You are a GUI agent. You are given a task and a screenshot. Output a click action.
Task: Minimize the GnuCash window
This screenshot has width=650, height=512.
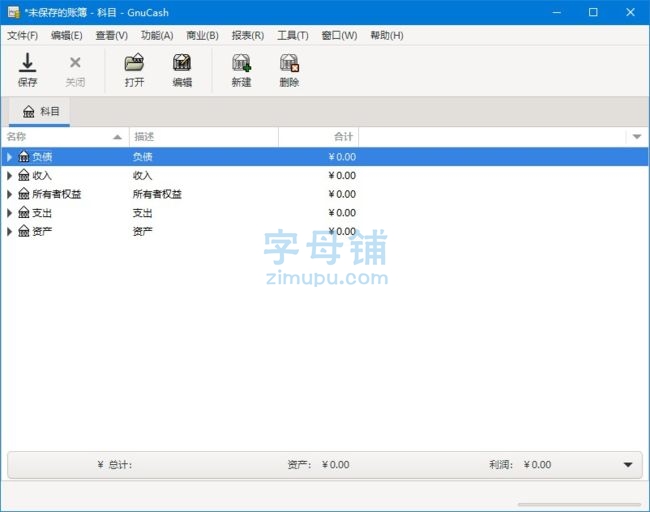[557, 12]
